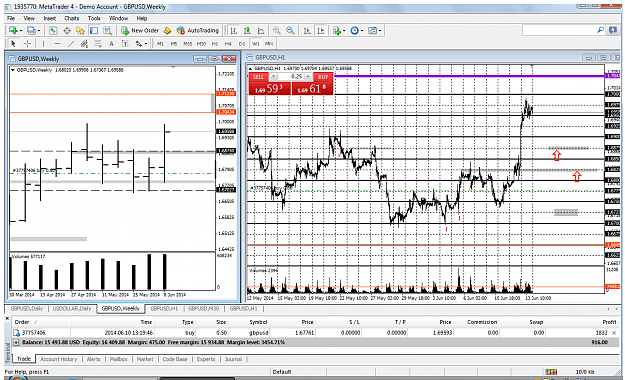Open the Charts menu
625x380 pixels.
tap(72, 18)
